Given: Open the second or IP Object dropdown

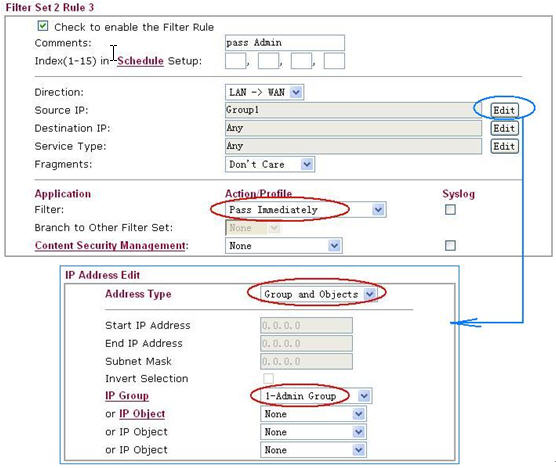Looking at the screenshot, I should pyautogui.click(x=313, y=432).
